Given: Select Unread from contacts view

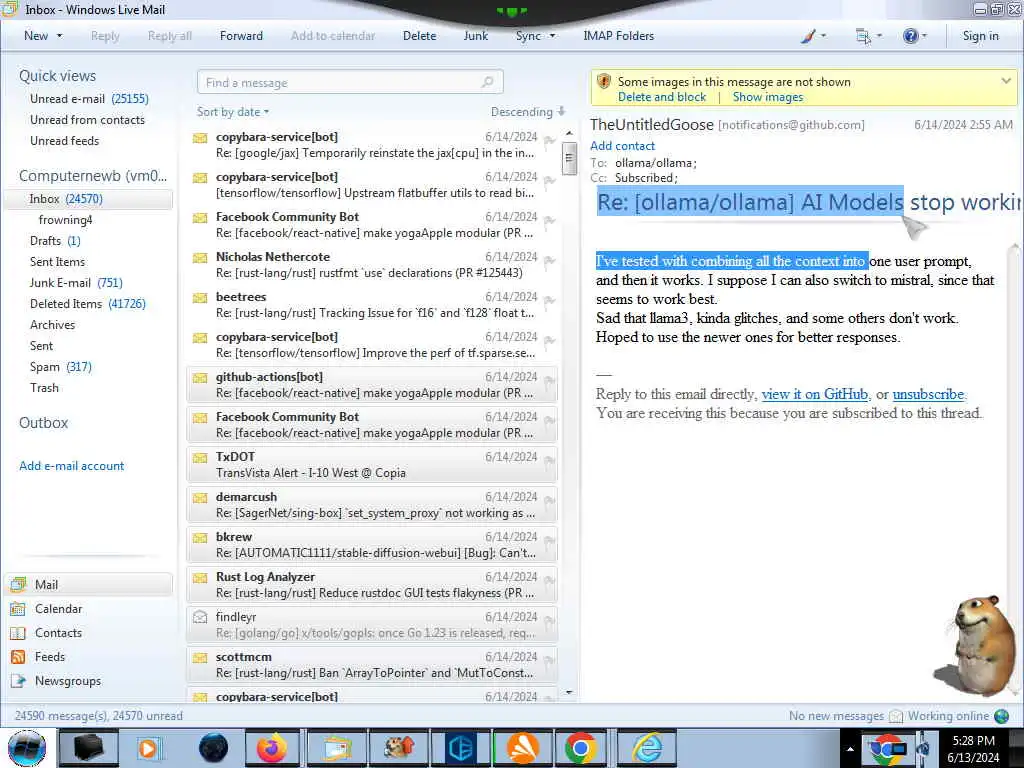Looking at the screenshot, I should [x=88, y=120].
